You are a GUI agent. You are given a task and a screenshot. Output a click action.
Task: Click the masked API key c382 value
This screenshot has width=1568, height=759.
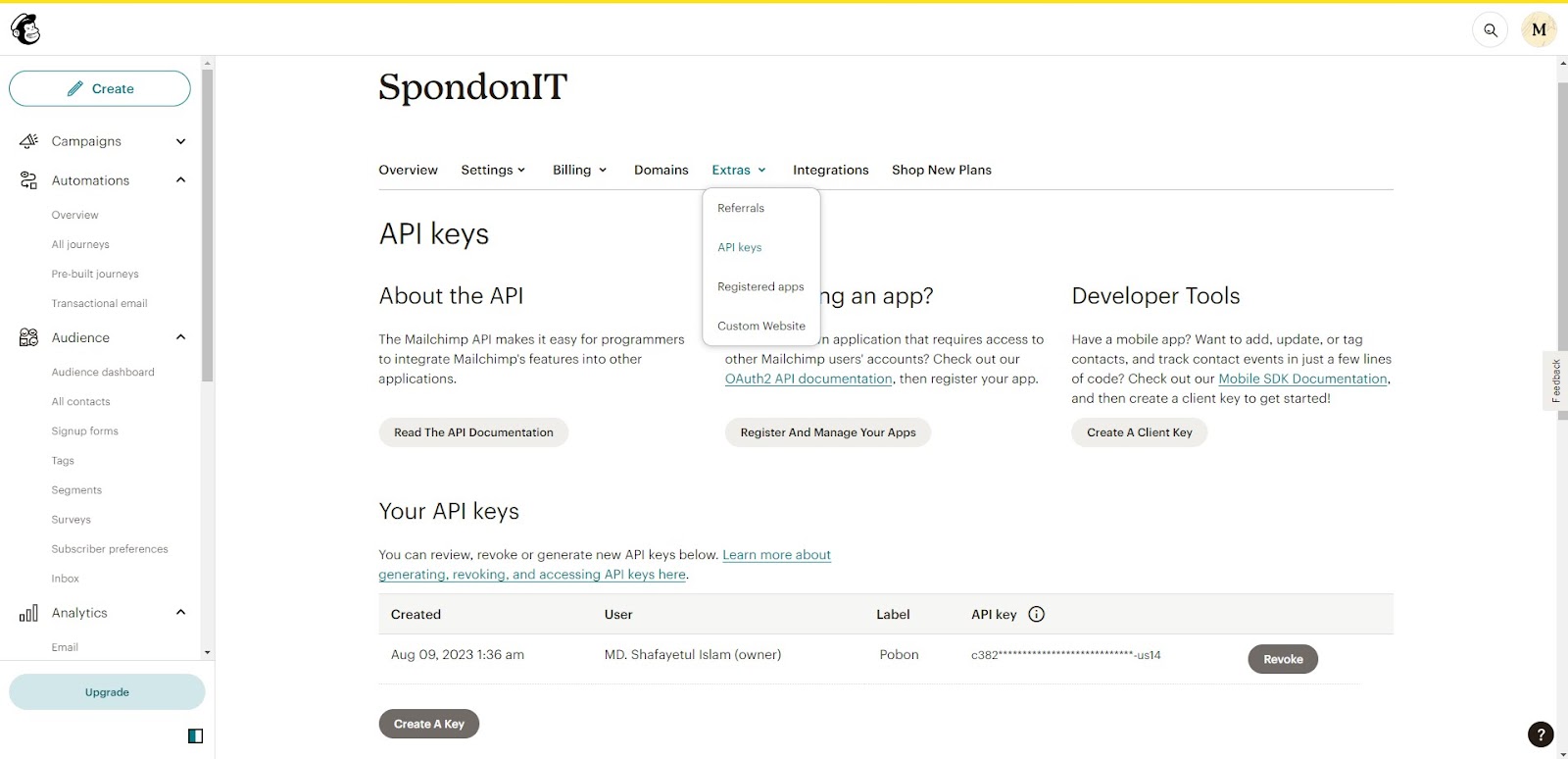point(1065,655)
